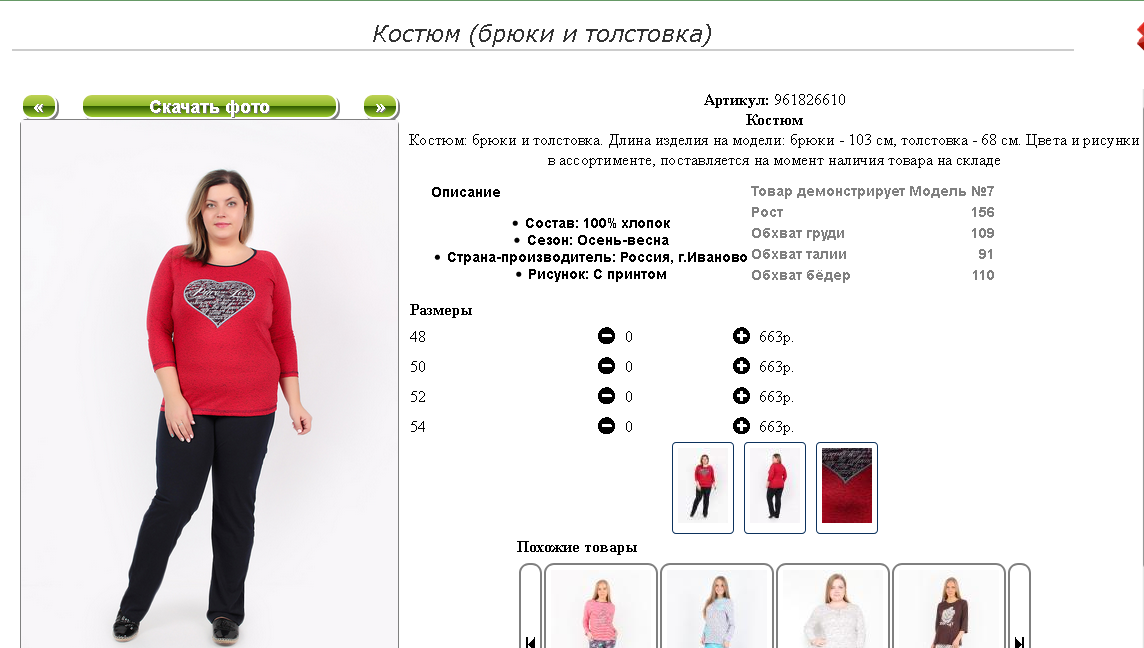Click minus icon for size 50
Viewport: 1144px width, 648px height.
click(606, 366)
